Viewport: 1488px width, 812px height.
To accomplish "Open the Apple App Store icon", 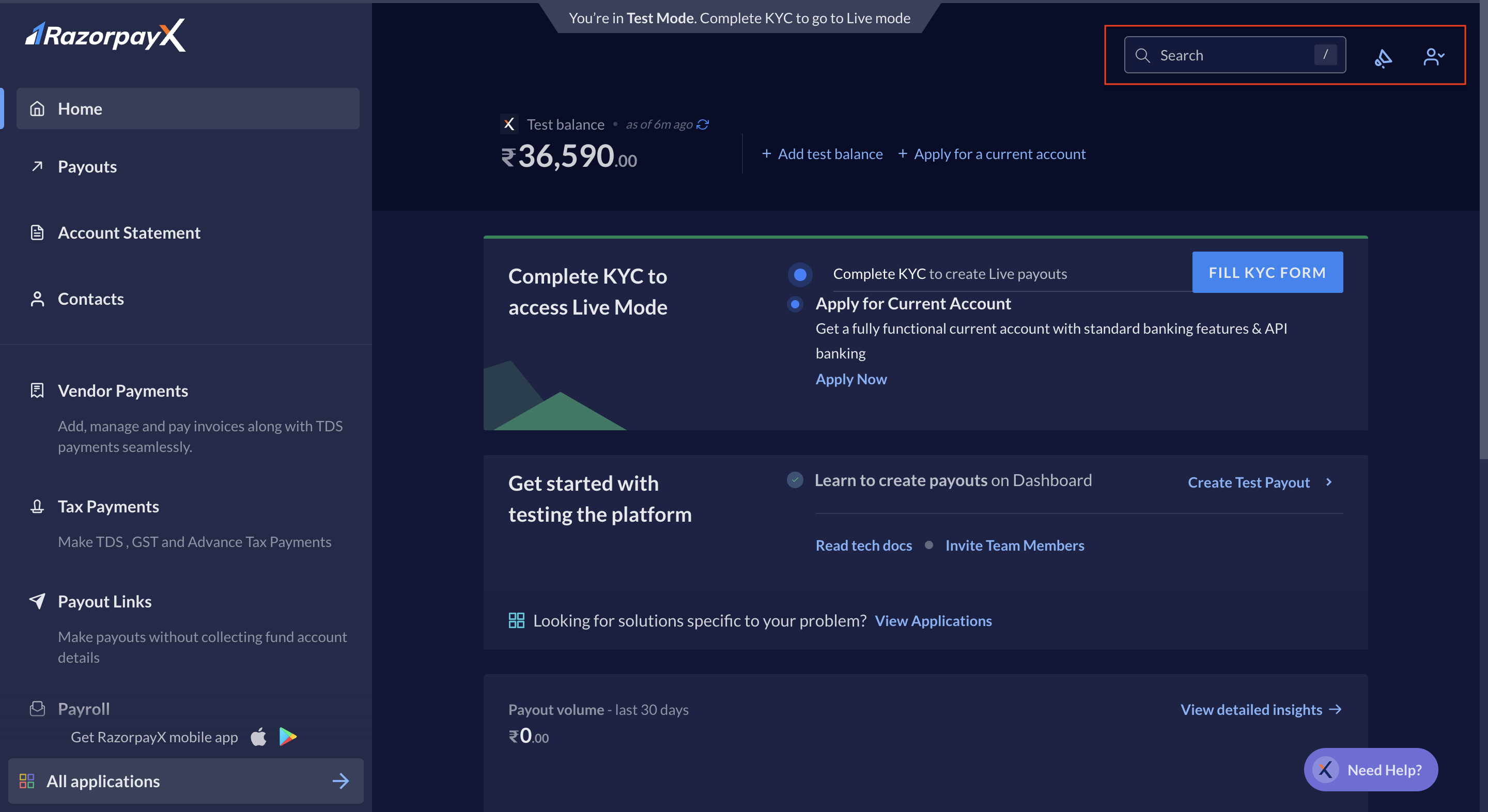I will click(258, 737).
